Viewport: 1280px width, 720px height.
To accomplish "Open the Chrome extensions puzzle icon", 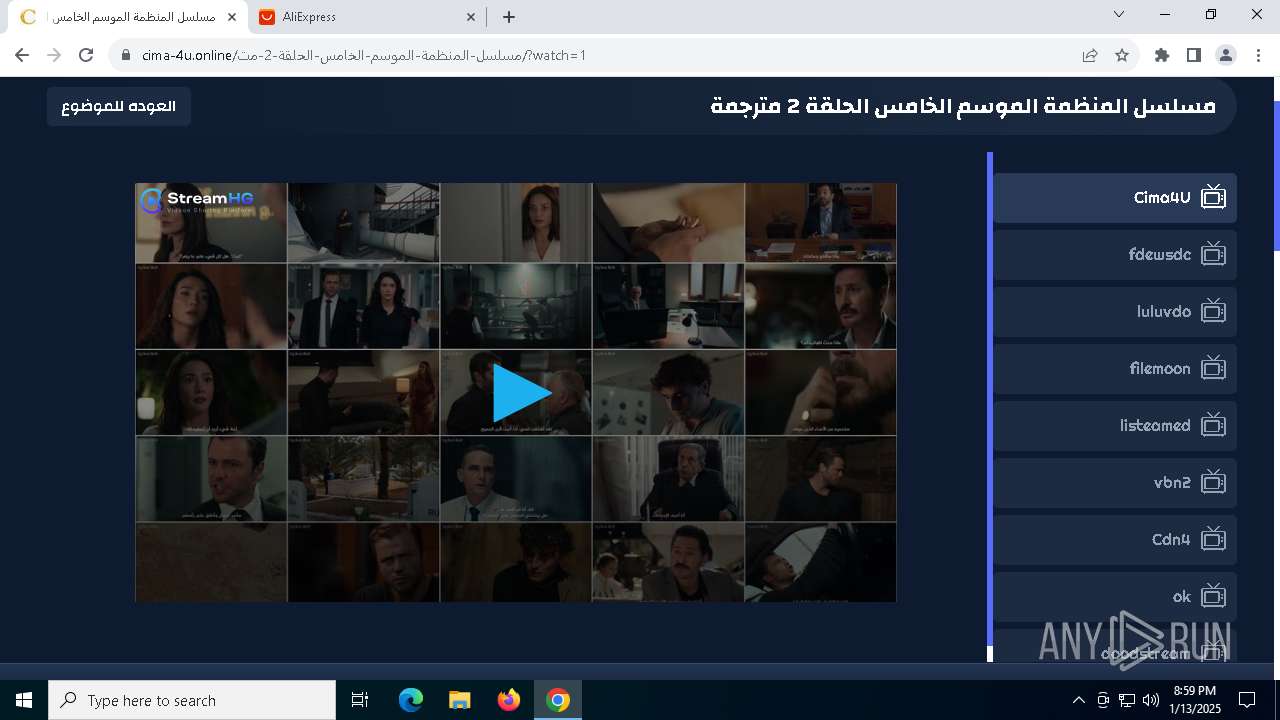I will click(x=1162, y=55).
